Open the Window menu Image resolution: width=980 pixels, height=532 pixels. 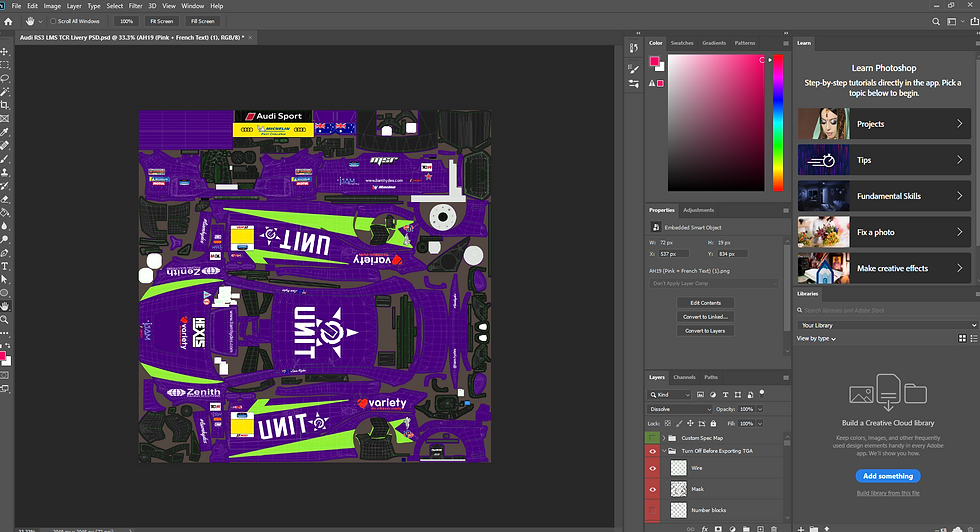(192, 6)
